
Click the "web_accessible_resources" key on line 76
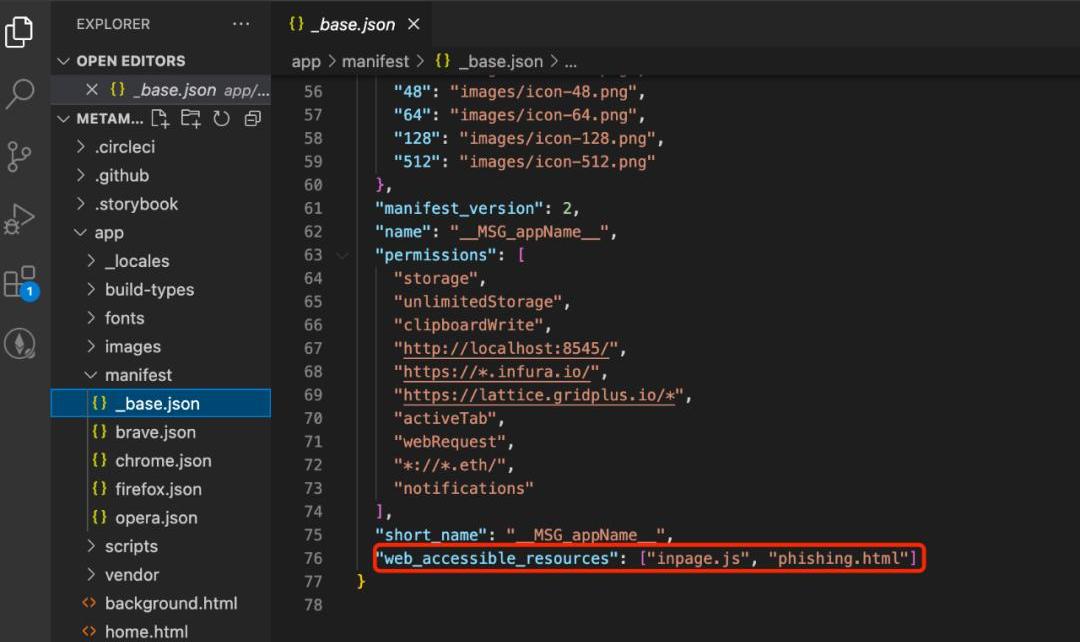(496, 559)
